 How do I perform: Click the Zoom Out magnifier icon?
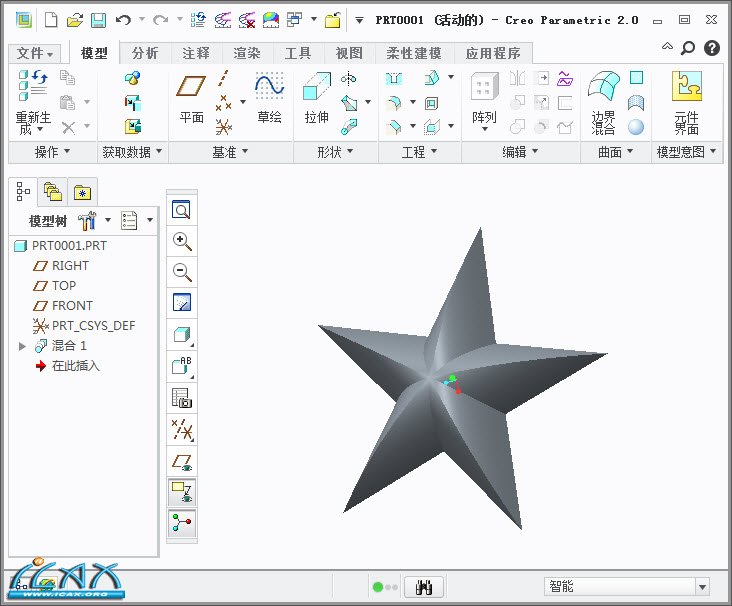182,272
